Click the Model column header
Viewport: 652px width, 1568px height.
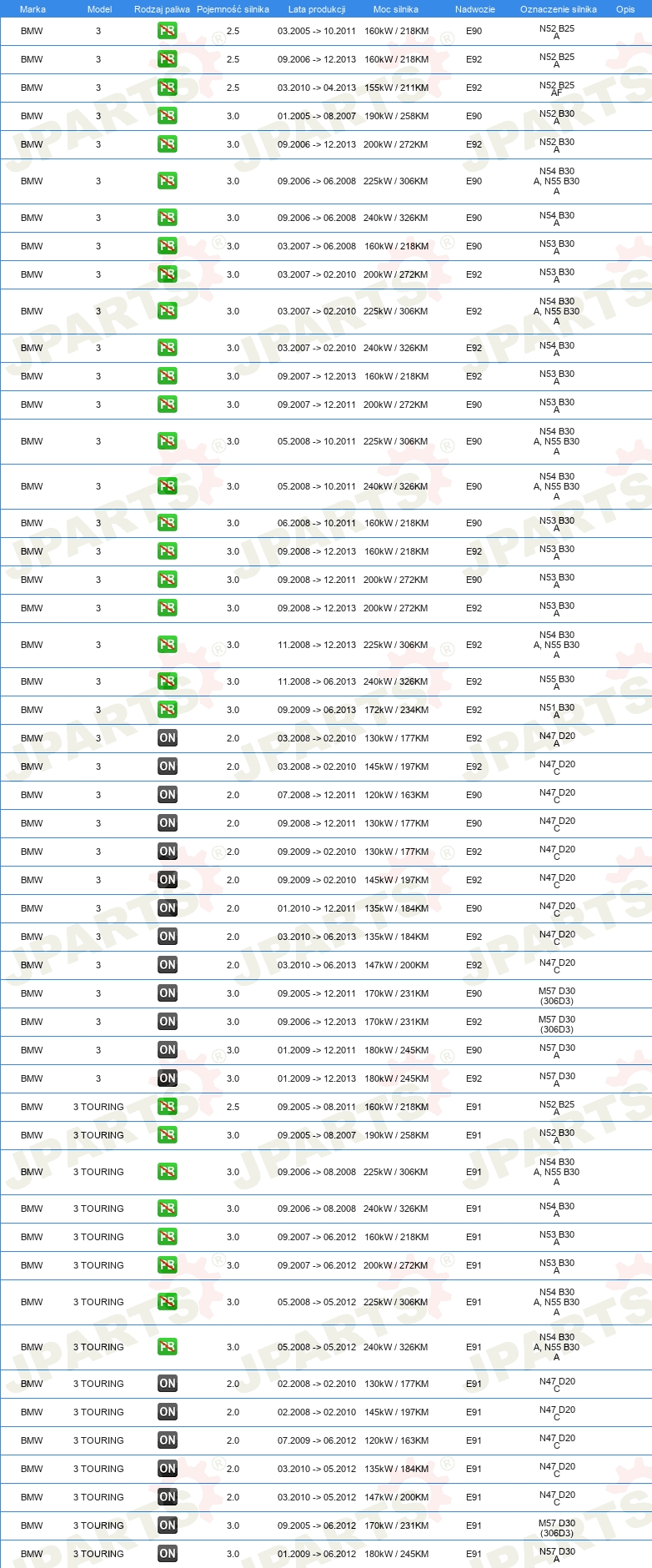tap(99, 9)
